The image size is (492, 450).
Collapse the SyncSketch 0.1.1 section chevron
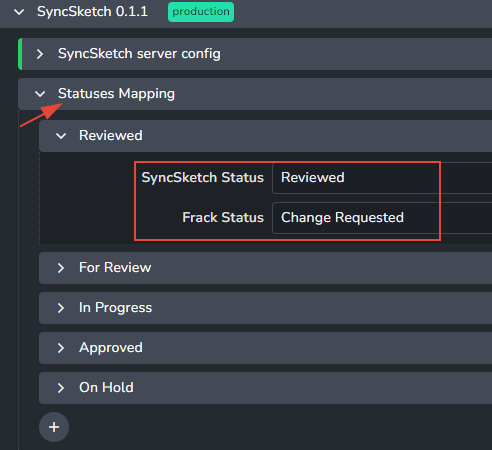[19, 12]
